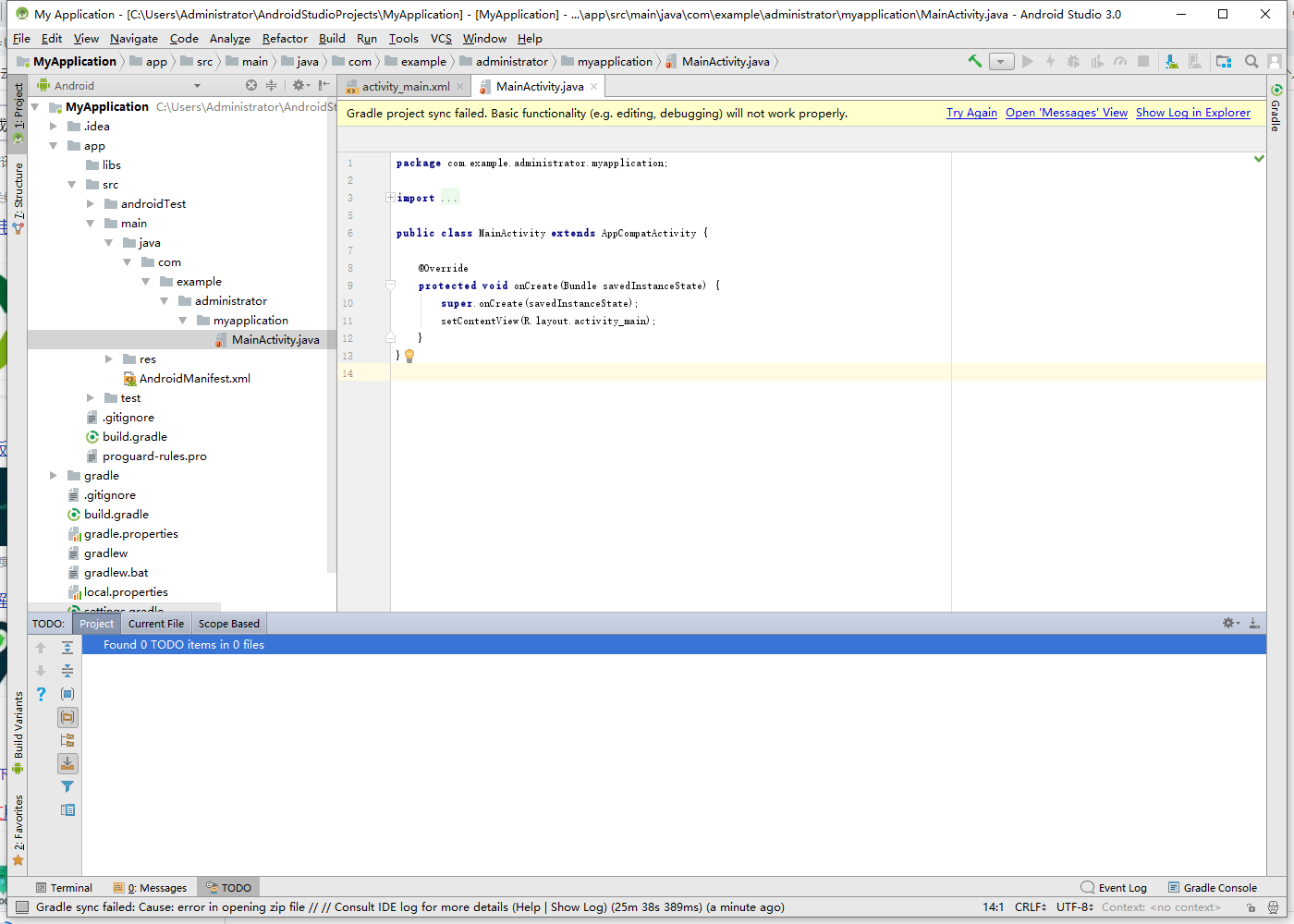Open the Project Structure icon
Image resolution: width=1294 pixels, height=924 pixels.
(1224, 61)
